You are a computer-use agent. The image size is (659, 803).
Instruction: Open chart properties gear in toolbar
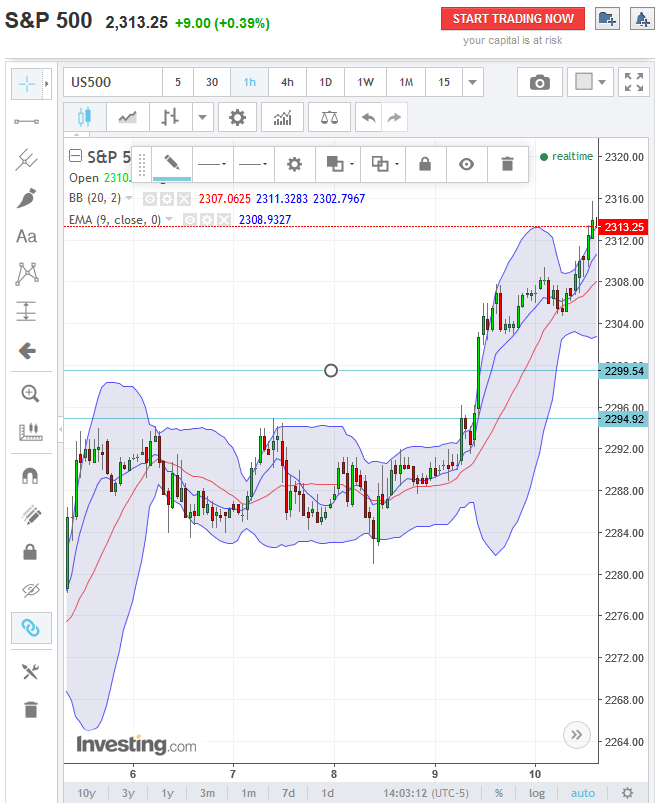point(237,117)
